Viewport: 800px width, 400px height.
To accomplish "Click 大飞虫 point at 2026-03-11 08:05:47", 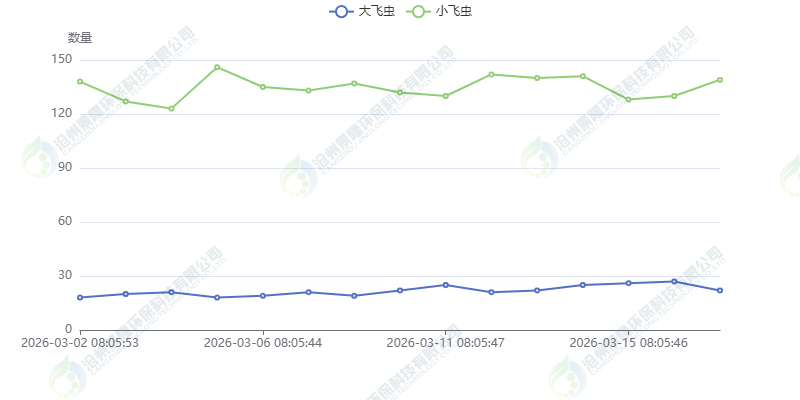I will (446, 285).
